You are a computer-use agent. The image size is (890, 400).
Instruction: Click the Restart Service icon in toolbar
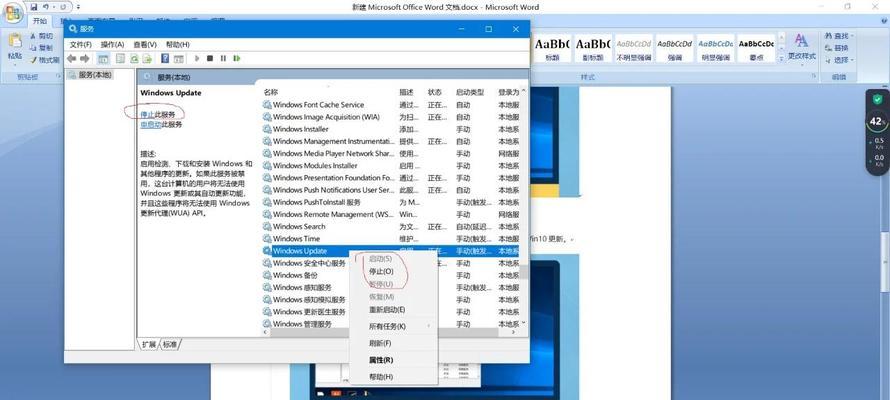click(x=237, y=58)
